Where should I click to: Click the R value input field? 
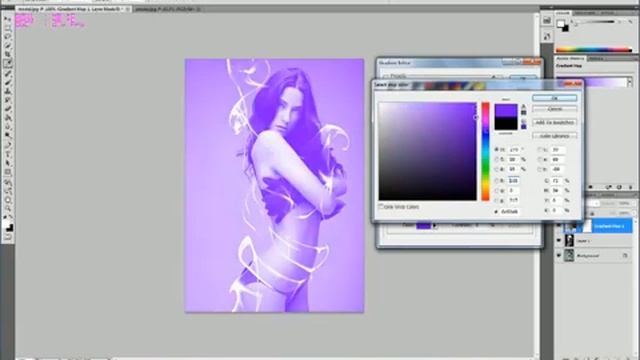click(513, 180)
